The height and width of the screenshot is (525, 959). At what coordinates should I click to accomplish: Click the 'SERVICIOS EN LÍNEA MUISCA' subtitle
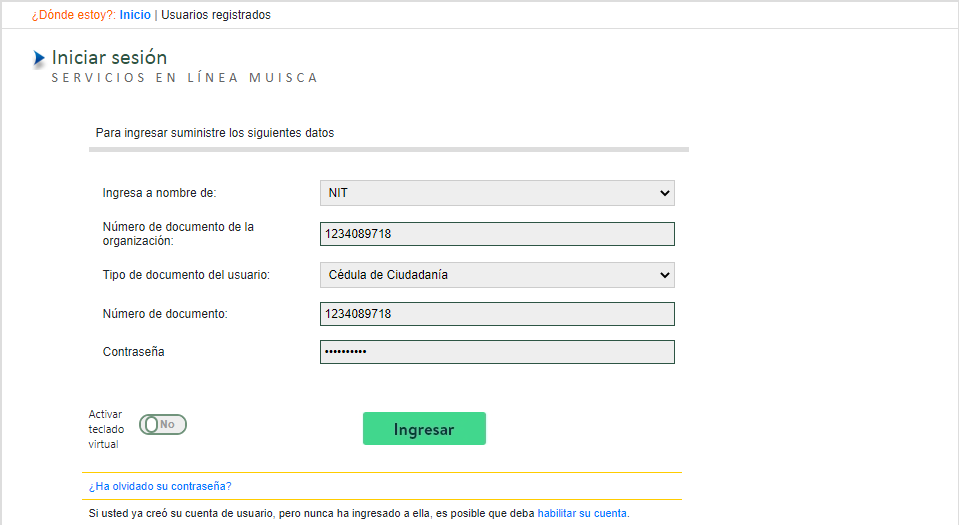click(x=185, y=78)
